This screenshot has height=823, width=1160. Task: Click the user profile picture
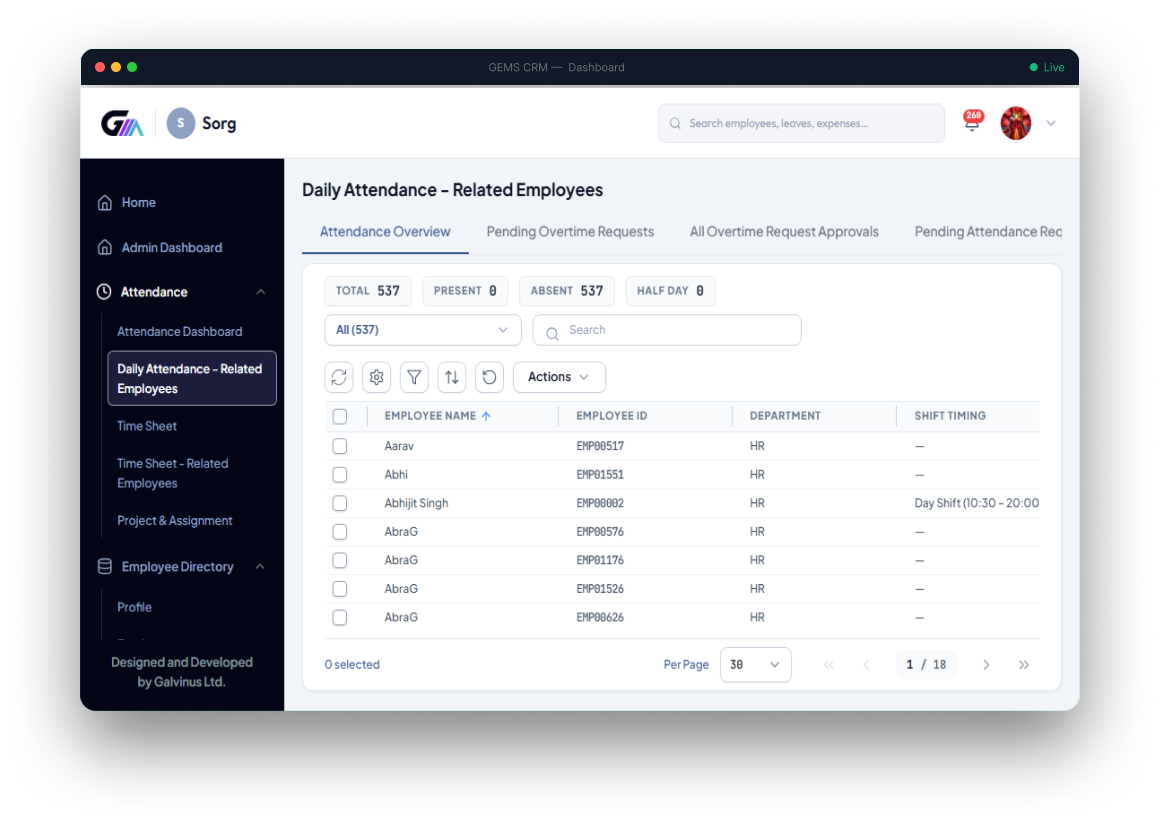[1016, 123]
